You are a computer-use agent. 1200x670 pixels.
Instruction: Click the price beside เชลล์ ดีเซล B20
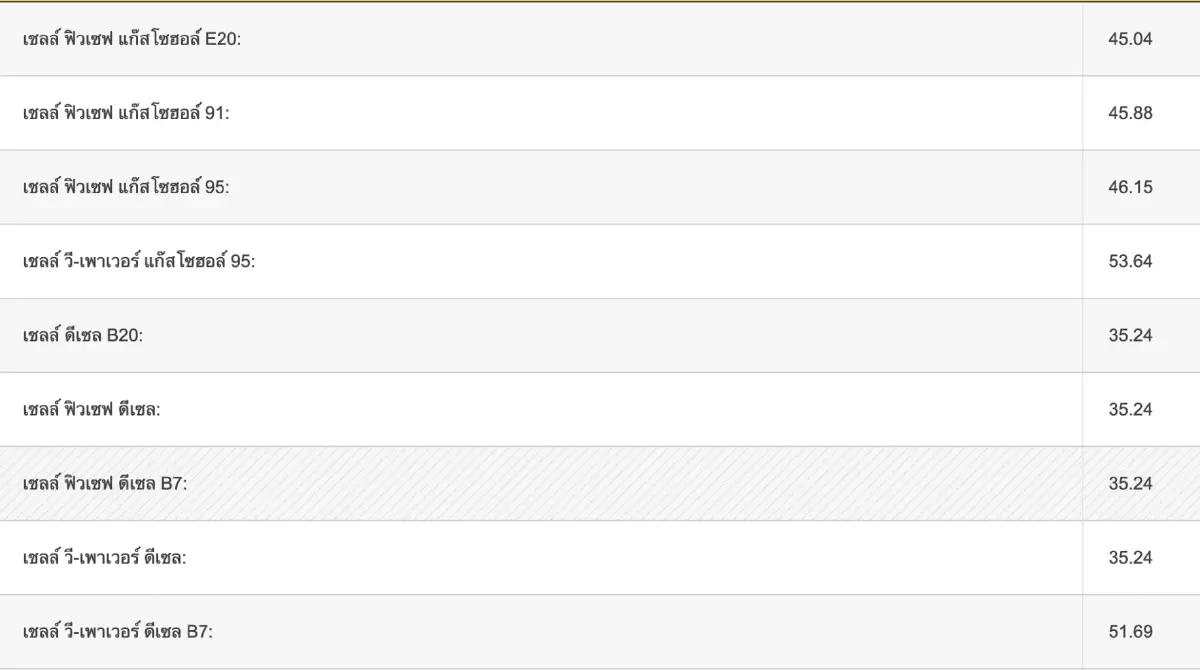click(x=1130, y=335)
